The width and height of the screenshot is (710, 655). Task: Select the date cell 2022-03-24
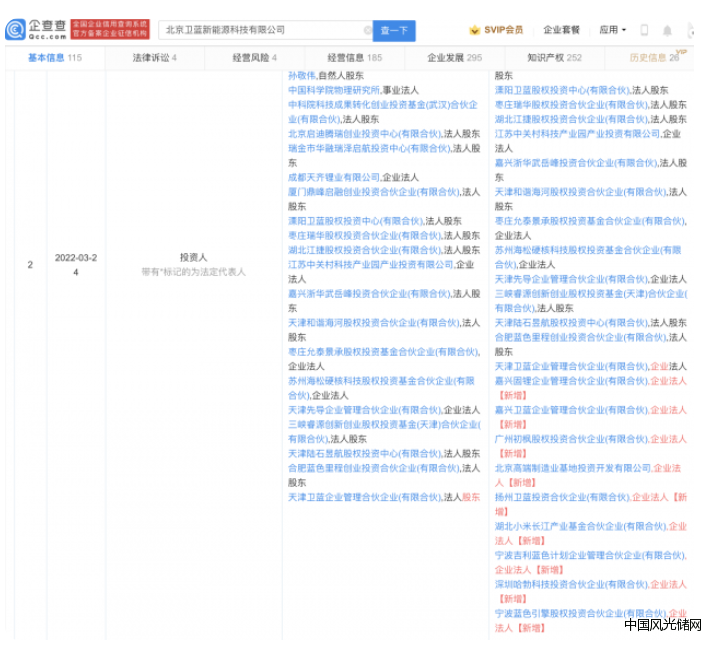[76, 265]
